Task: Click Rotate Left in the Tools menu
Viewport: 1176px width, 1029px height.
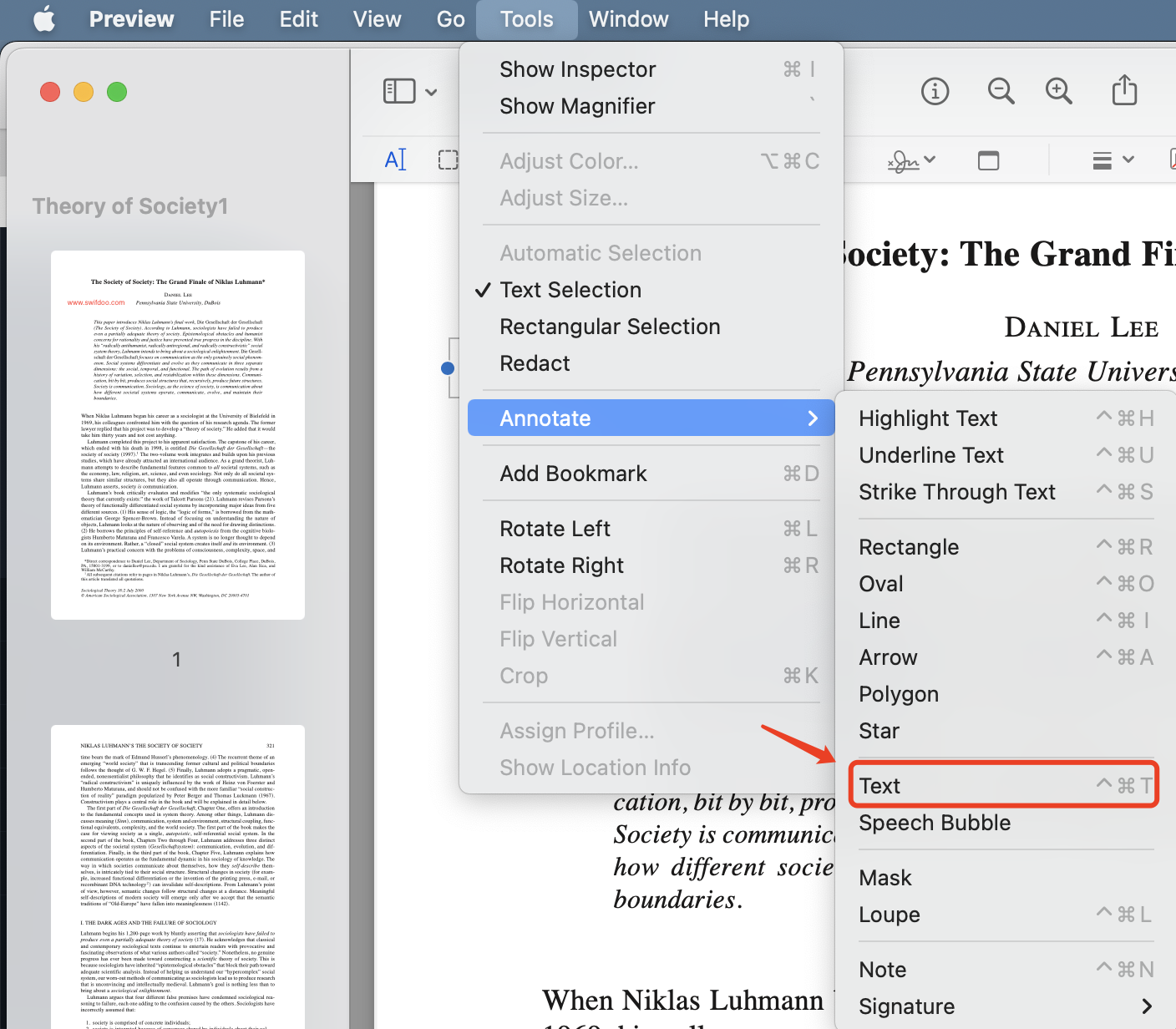Action: [x=555, y=528]
